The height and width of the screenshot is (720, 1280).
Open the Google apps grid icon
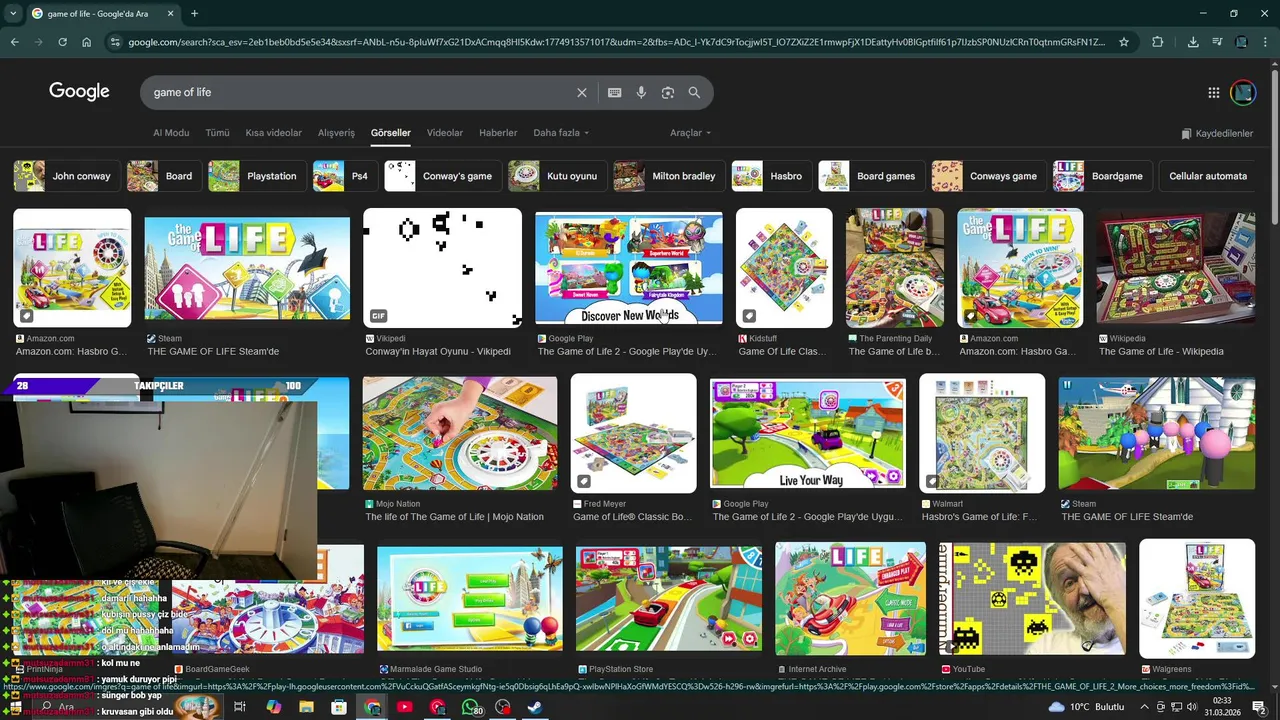pyautogui.click(x=1214, y=92)
